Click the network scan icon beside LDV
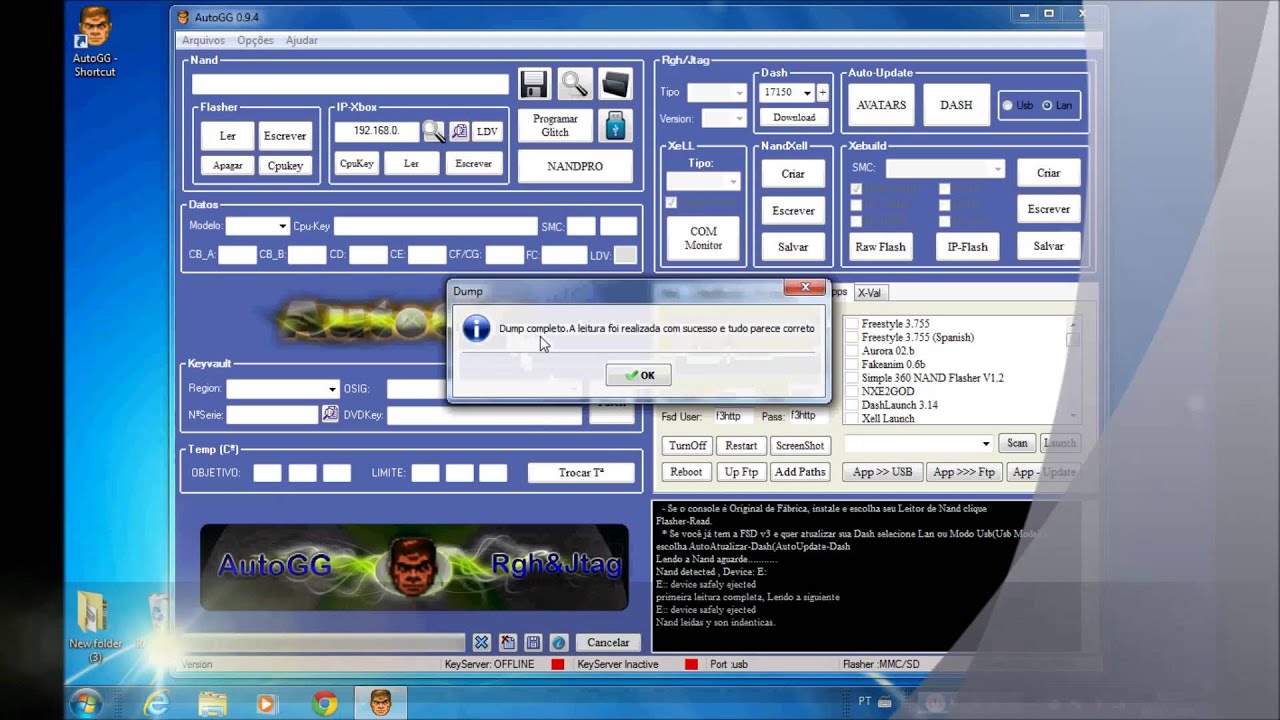1280x720 pixels. pos(459,131)
